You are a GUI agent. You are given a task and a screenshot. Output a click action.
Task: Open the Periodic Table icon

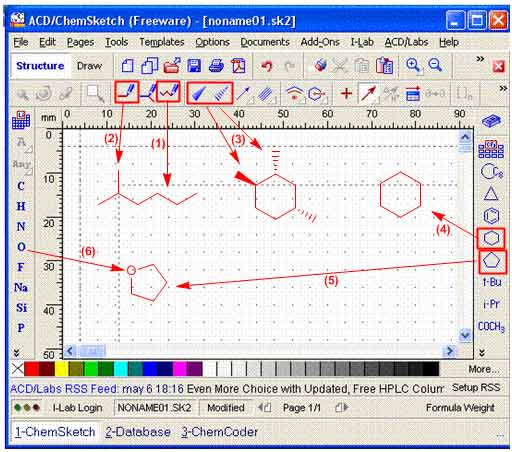click(x=21, y=120)
